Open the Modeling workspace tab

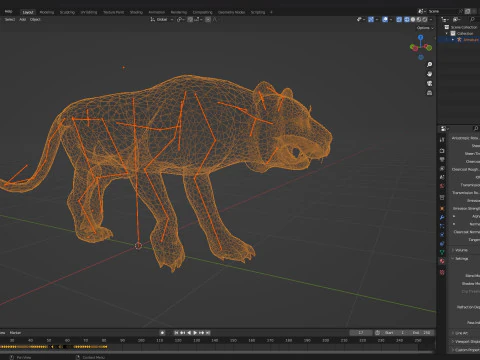47,12
